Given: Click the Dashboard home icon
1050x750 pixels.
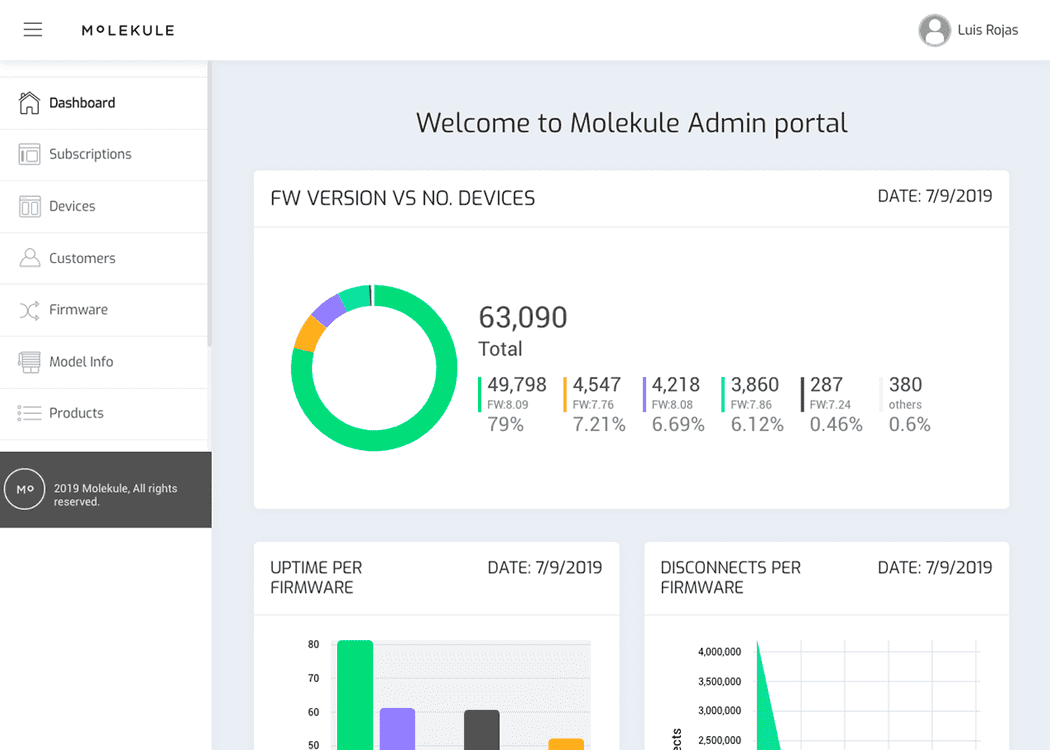Looking at the screenshot, I should [29, 103].
